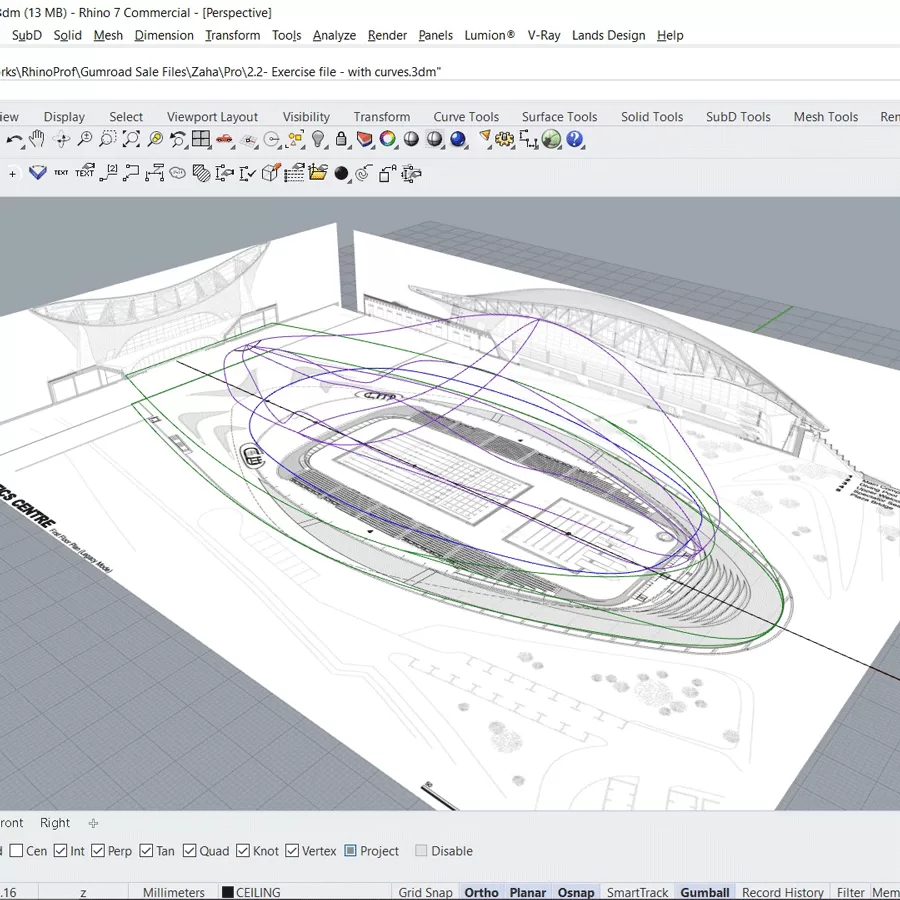Toggle the Project osnap checkbox
The image size is (900, 900).
[350, 850]
